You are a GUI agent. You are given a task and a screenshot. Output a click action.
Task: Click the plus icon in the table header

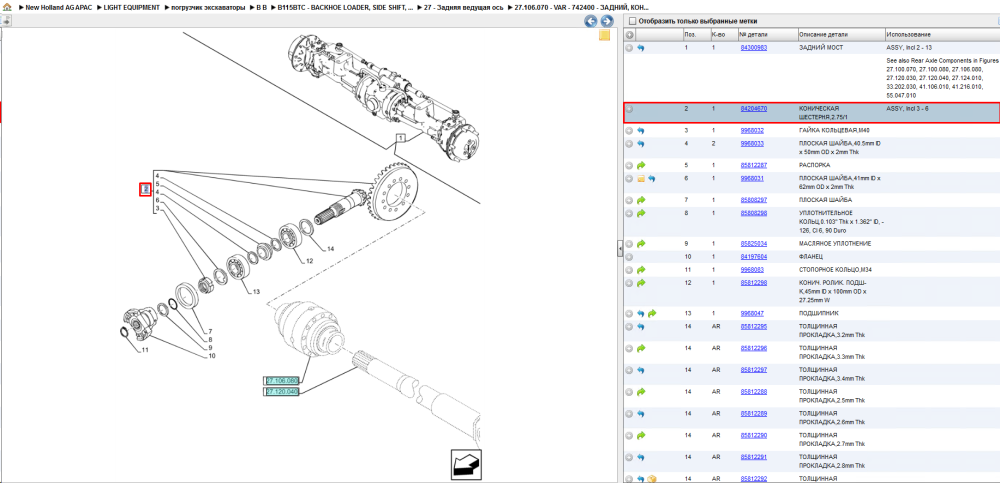[629, 34]
